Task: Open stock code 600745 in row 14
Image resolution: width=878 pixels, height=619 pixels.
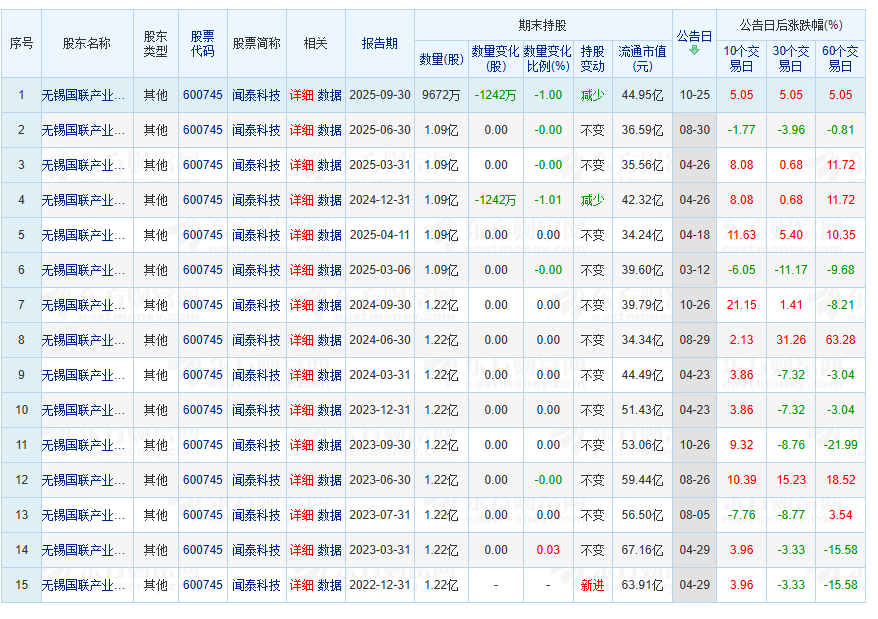Action: (x=203, y=550)
